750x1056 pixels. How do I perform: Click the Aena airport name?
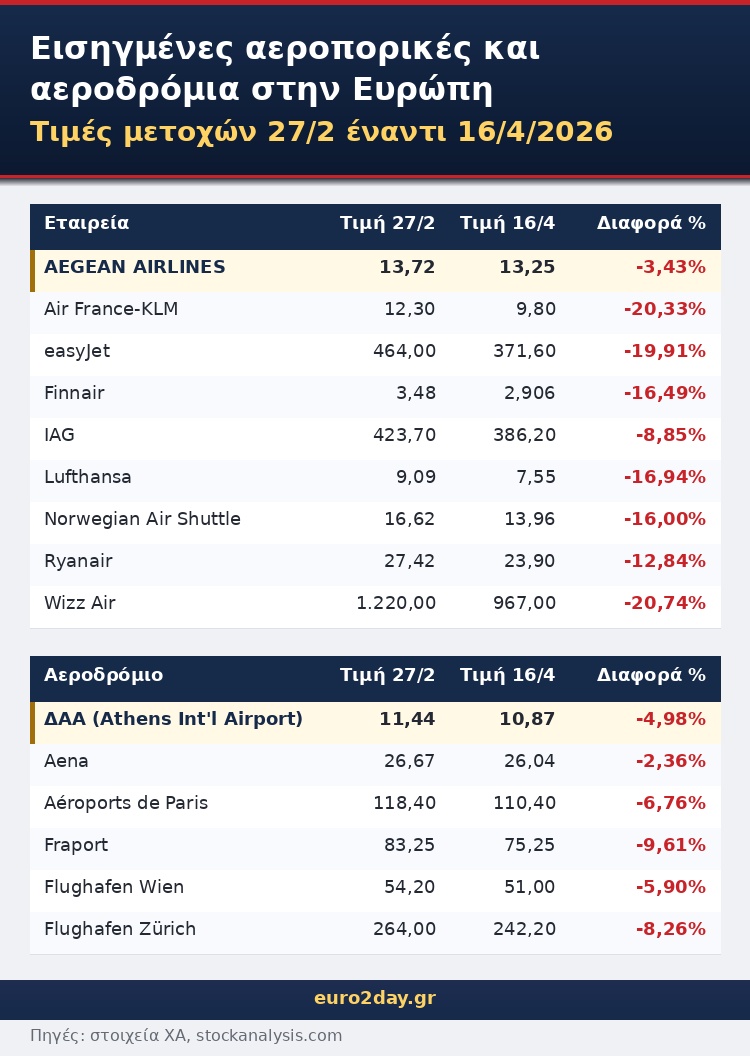click(66, 761)
